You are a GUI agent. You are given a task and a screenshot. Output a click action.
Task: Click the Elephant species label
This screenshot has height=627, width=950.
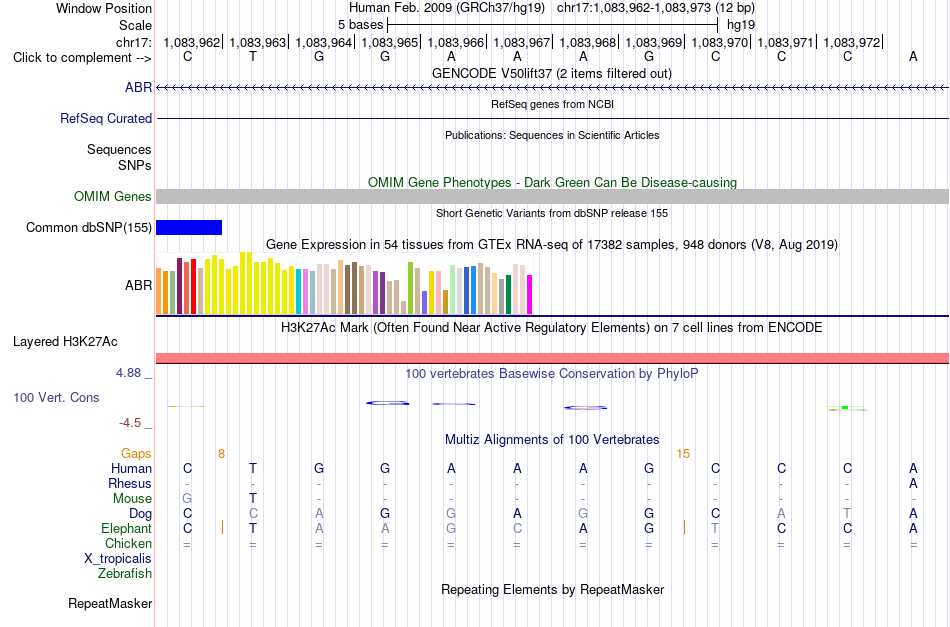[127, 528]
